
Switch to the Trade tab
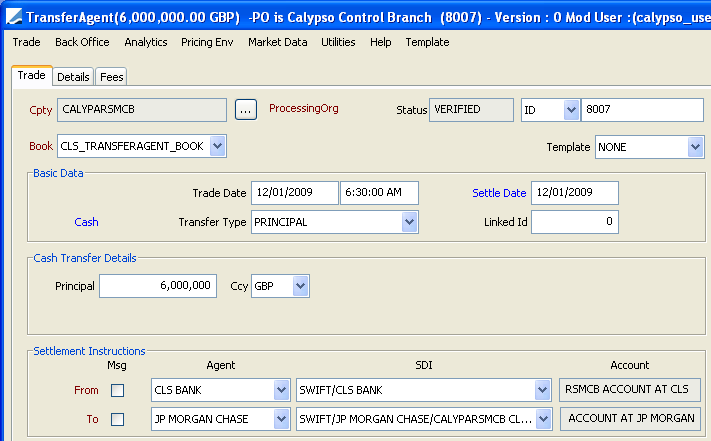click(32, 75)
